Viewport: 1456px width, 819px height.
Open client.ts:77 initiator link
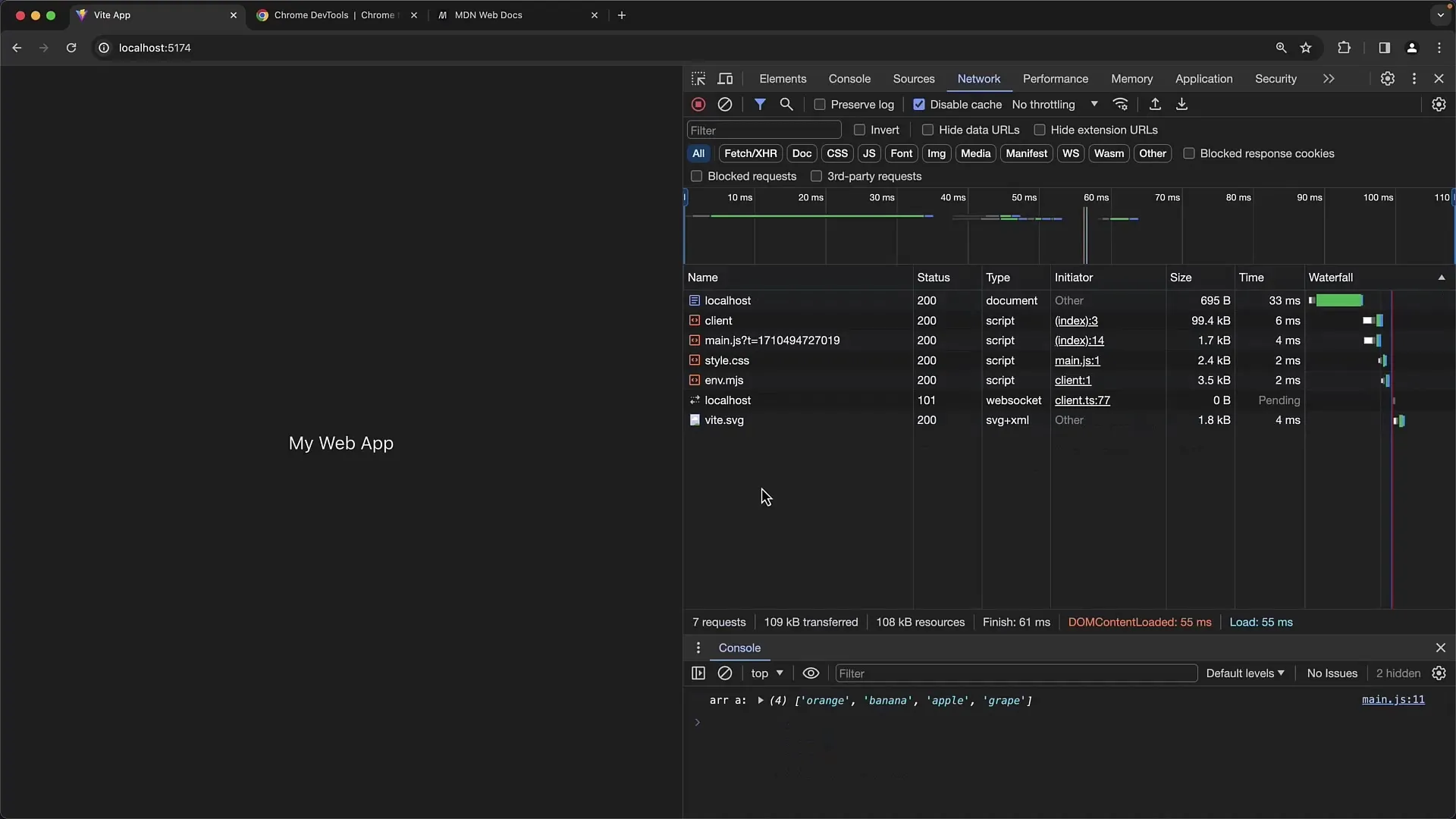pyautogui.click(x=1082, y=400)
